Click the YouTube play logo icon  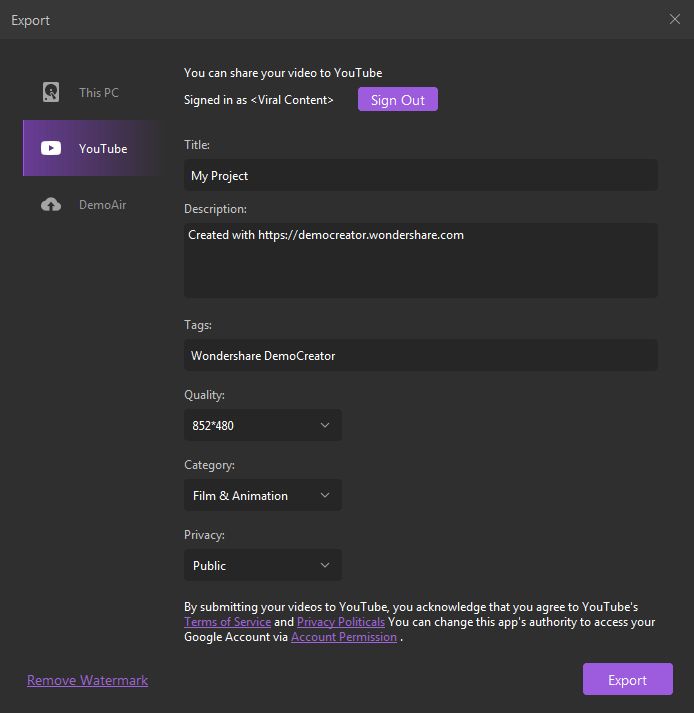(51, 148)
